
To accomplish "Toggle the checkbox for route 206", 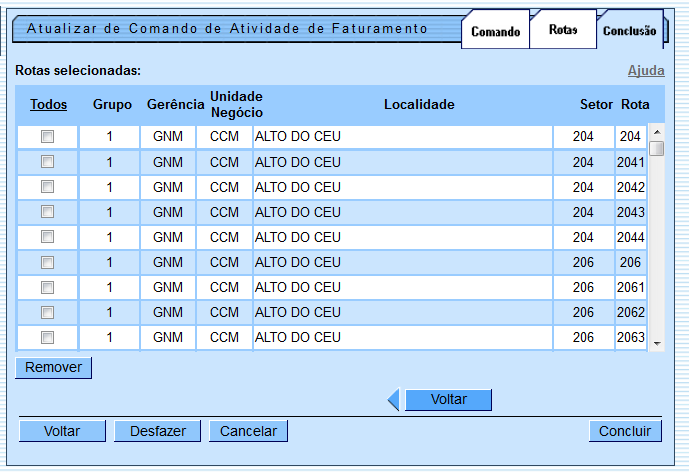I will tap(47, 262).
